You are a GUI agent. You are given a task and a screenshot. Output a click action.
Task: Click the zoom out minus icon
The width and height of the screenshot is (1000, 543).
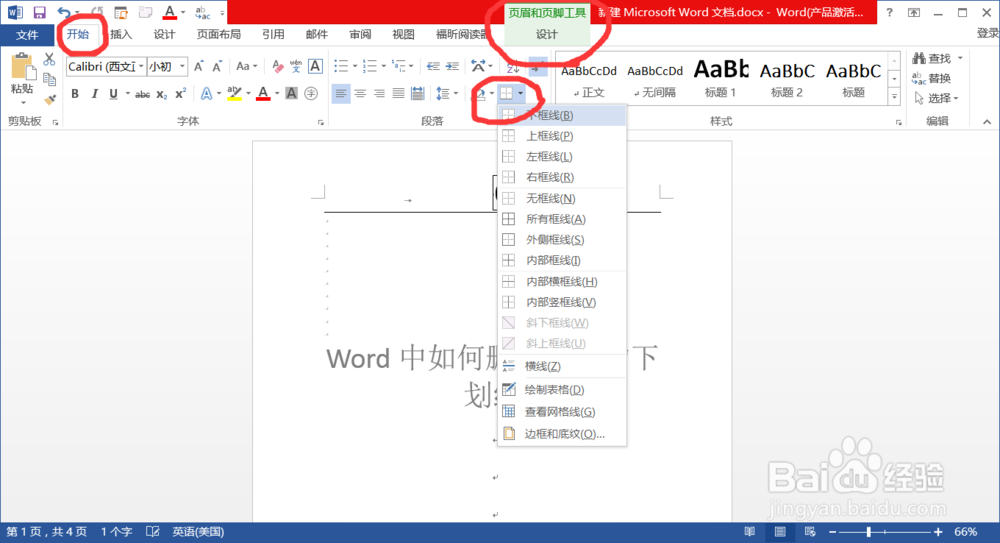coord(832,532)
